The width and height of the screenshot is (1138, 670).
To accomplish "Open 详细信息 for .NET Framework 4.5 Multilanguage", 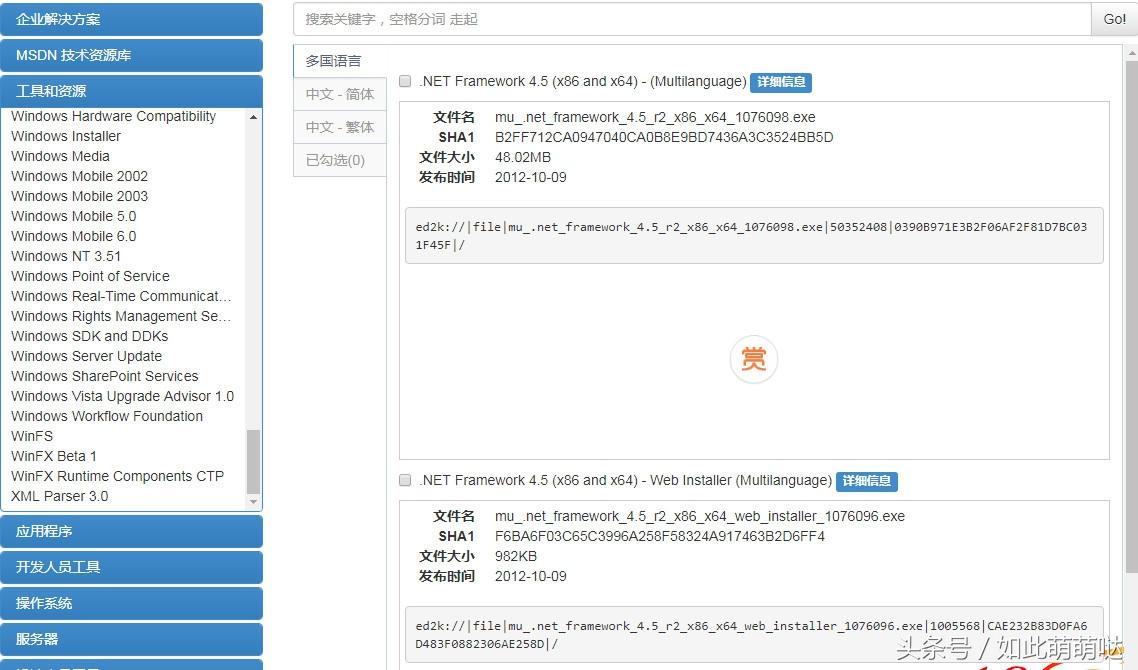I will [x=781, y=82].
